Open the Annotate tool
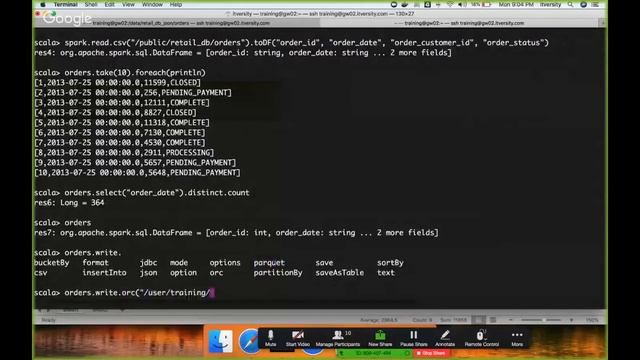The height and width of the screenshot is (360, 640). point(445,338)
